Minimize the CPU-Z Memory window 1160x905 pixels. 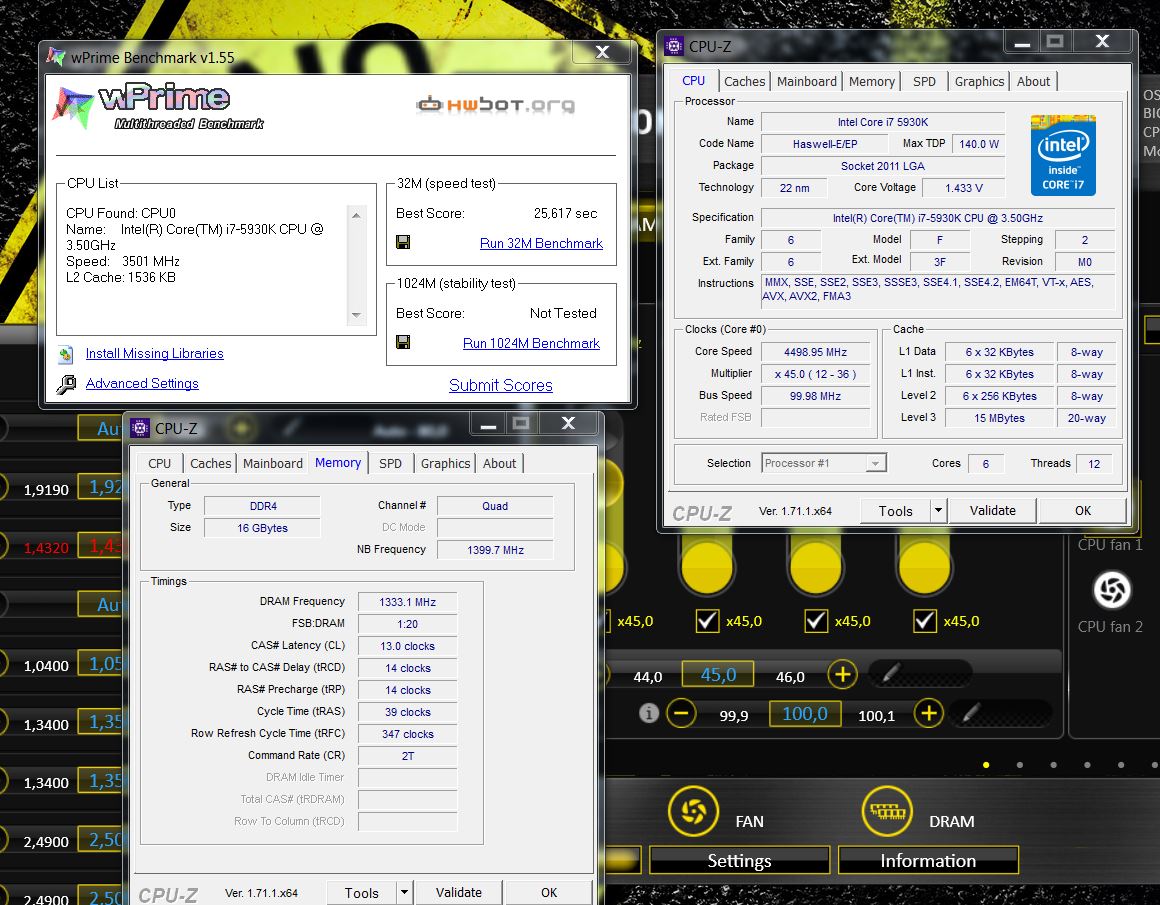pos(488,424)
